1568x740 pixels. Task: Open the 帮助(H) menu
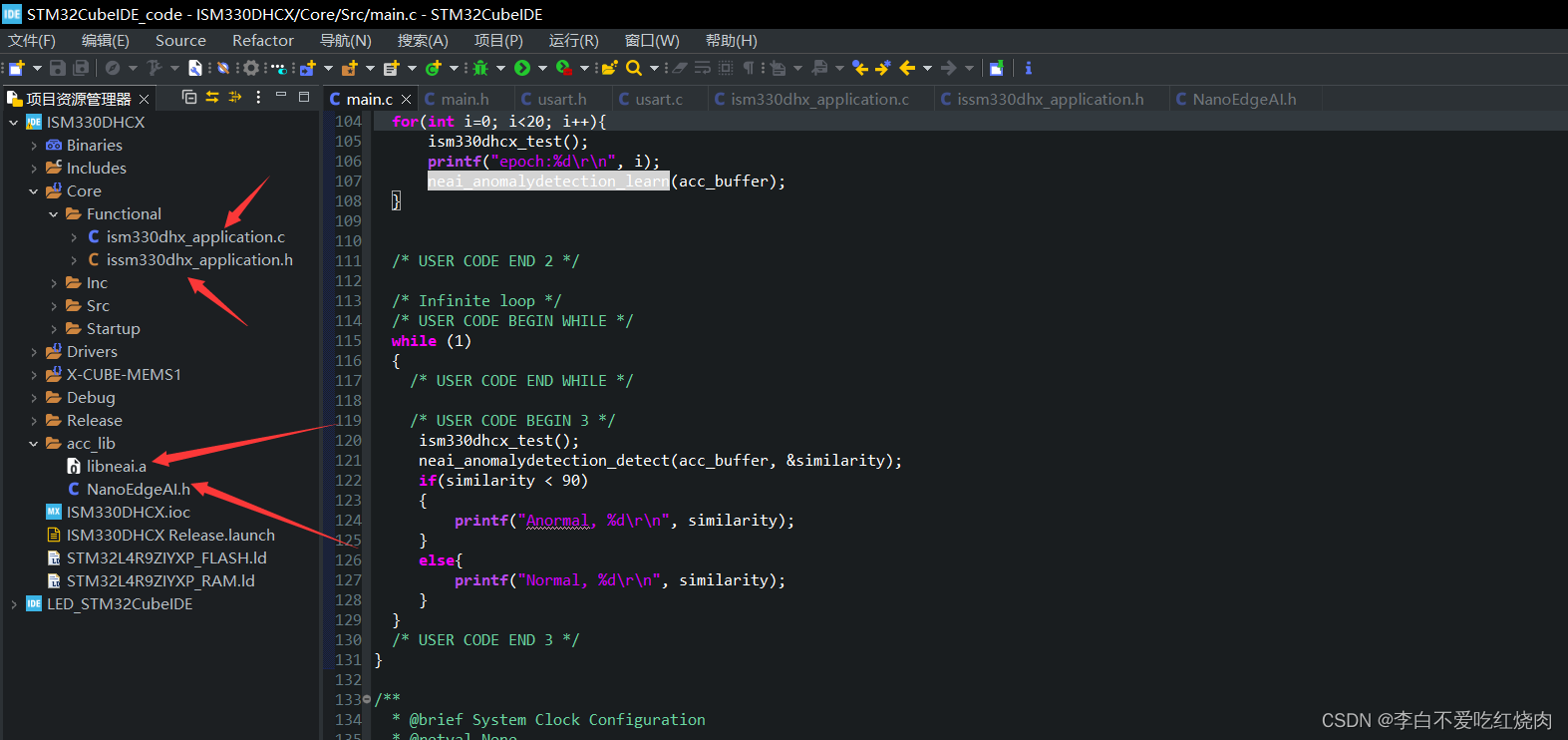coord(731,41)
